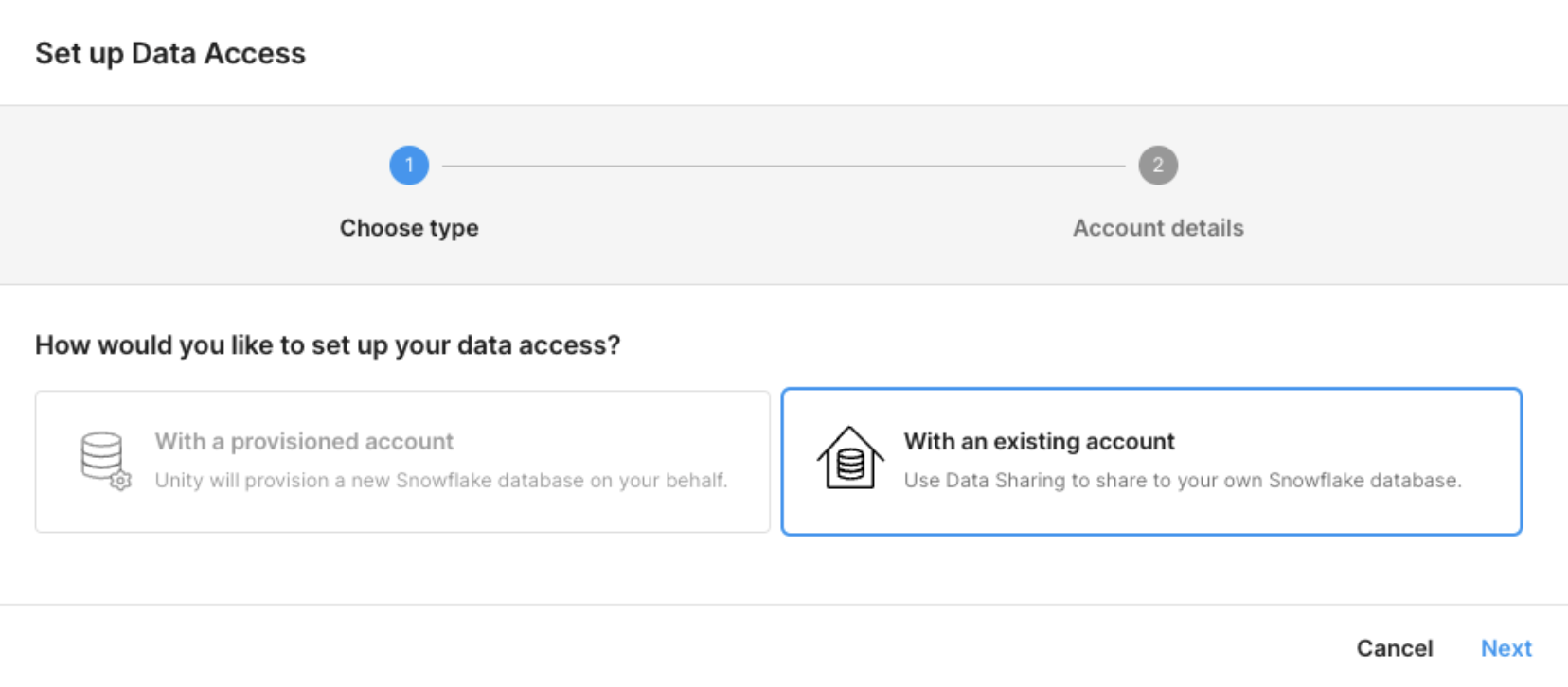Viewport: 1568px width, 687px height.
Task: Click the stepper progress line between steps
Action: pyautogui.click(x=783, y=166)
